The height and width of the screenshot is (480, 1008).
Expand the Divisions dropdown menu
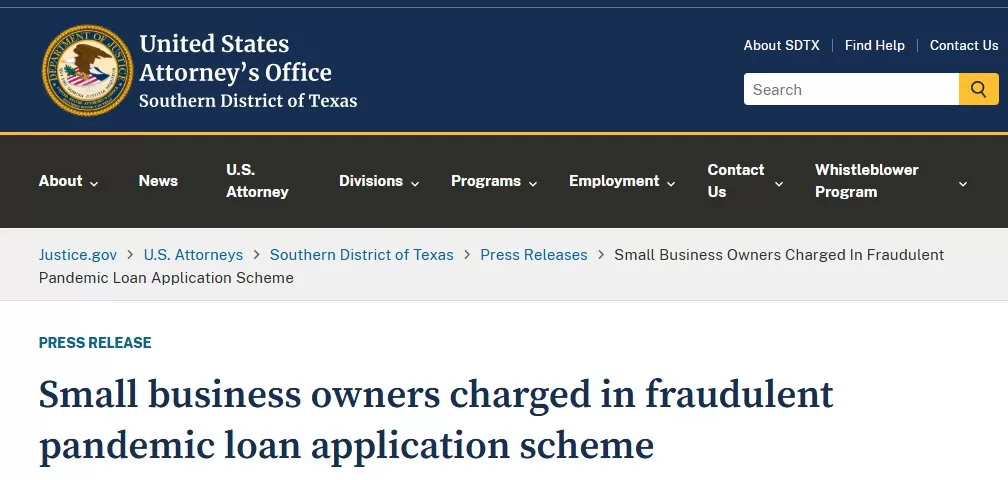click(379, 181)
